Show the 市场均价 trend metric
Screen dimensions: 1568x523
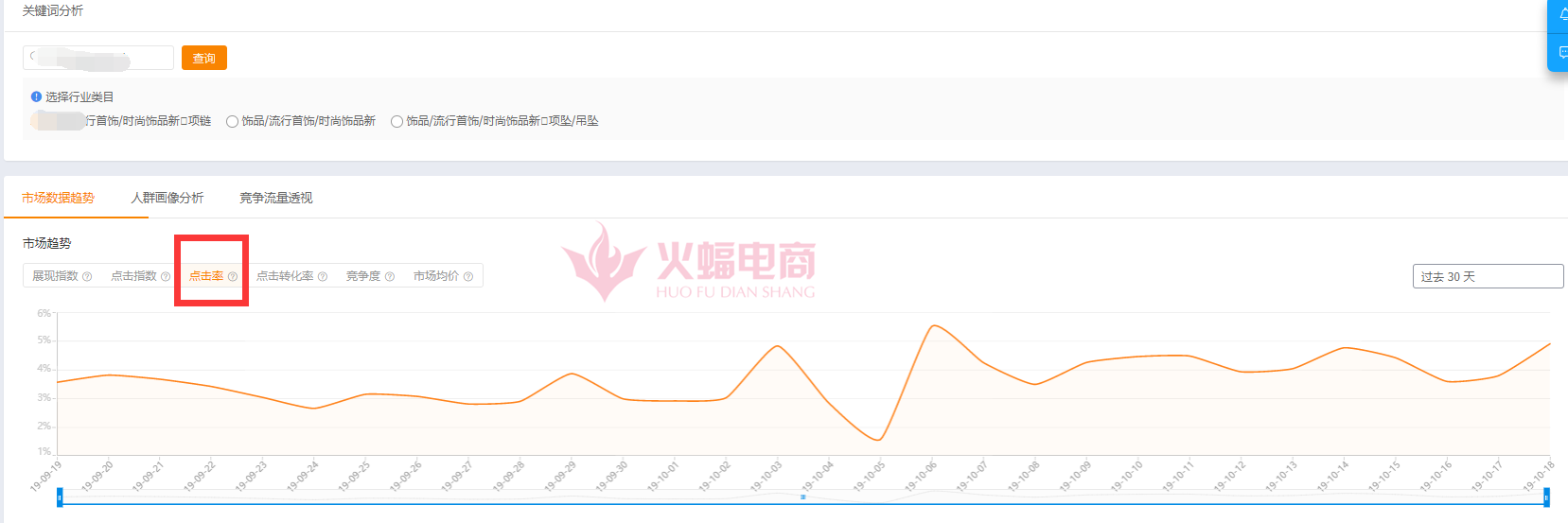pyautogui.click(x=435, y=276)
